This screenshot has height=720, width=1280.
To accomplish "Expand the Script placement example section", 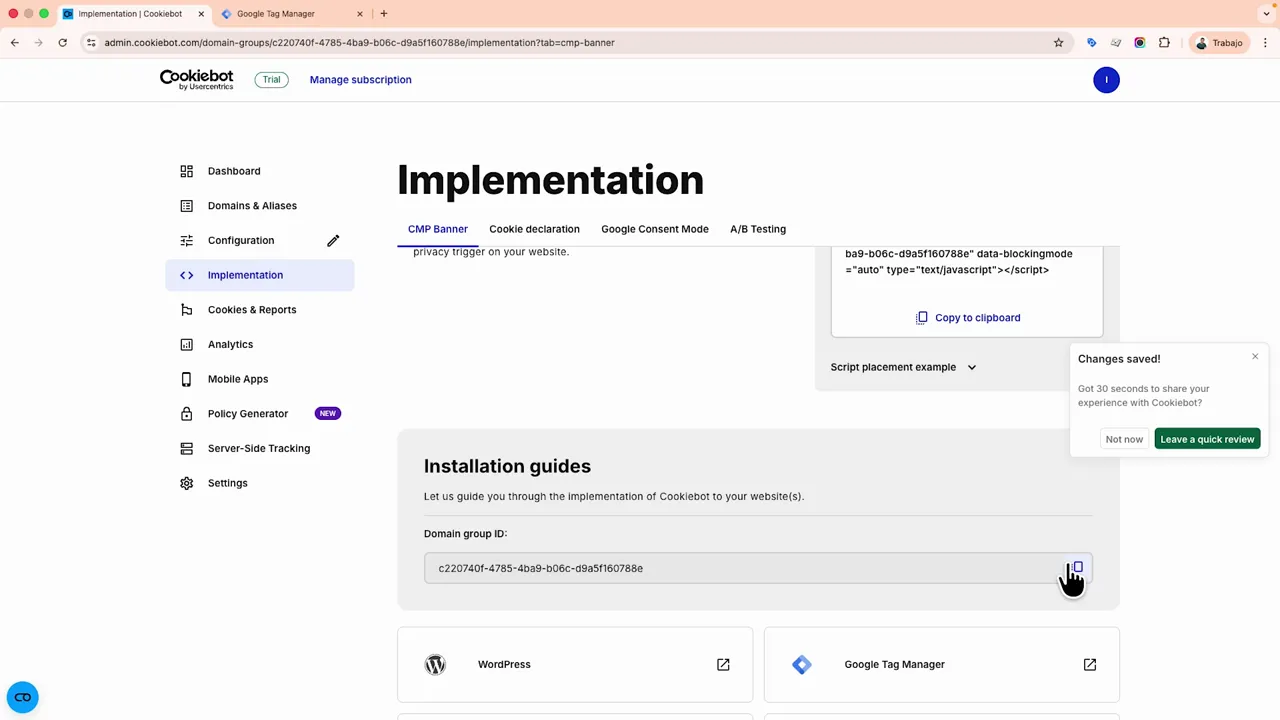I will pyautogui.click(x=903, y=367).
